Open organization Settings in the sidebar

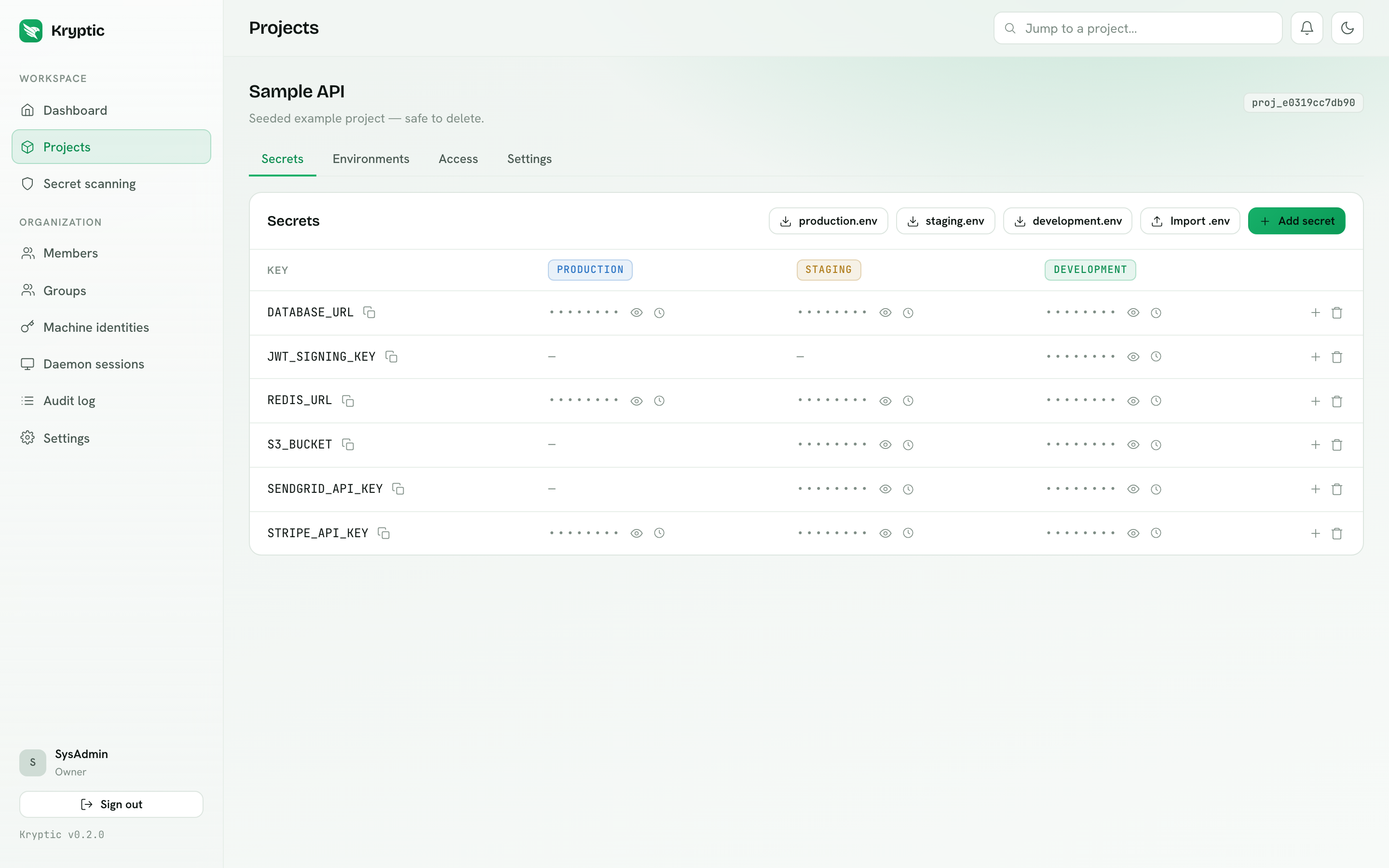[x=111, y=438]
